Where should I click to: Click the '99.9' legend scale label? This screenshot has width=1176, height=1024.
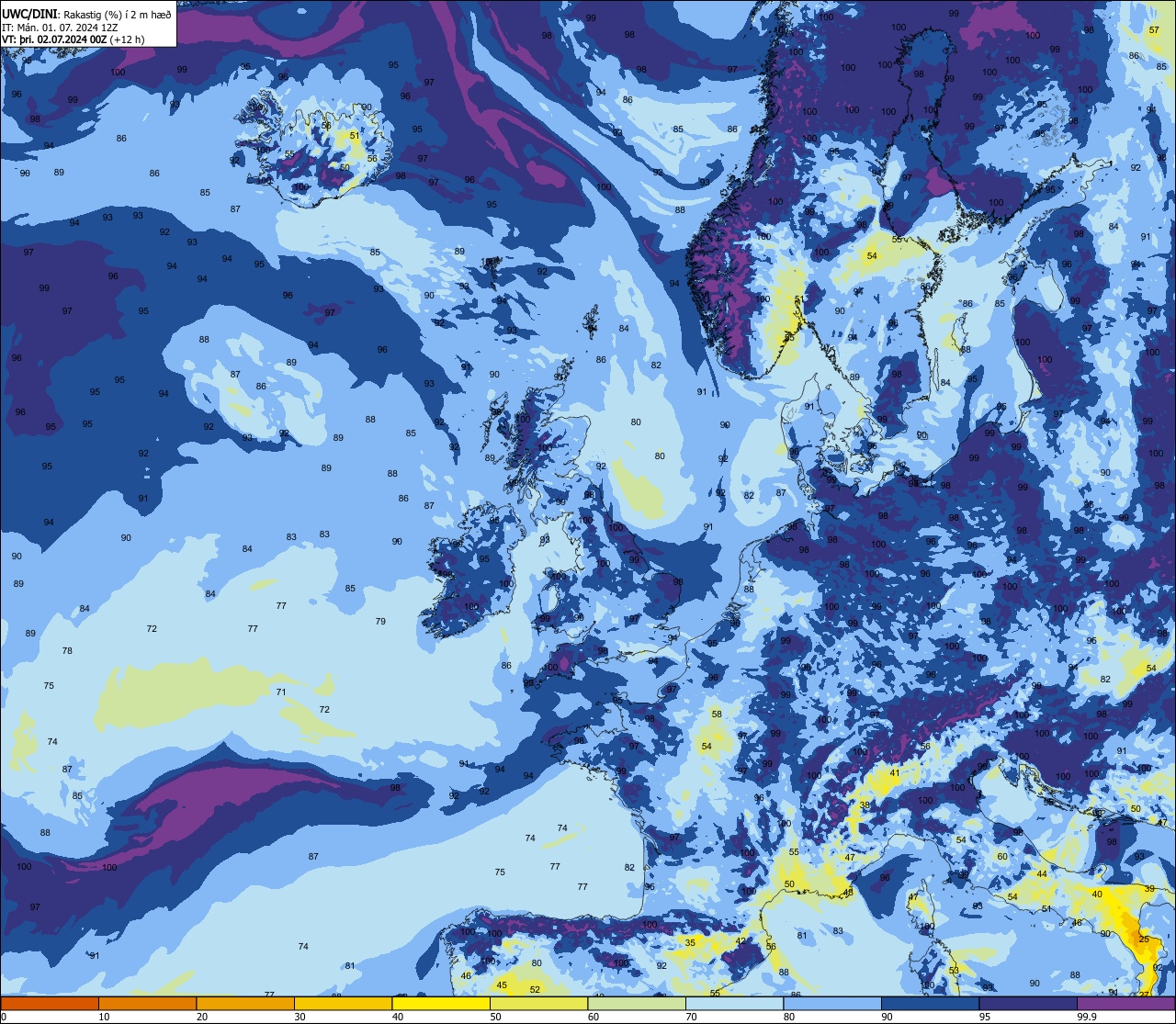pos(1088,1017)
